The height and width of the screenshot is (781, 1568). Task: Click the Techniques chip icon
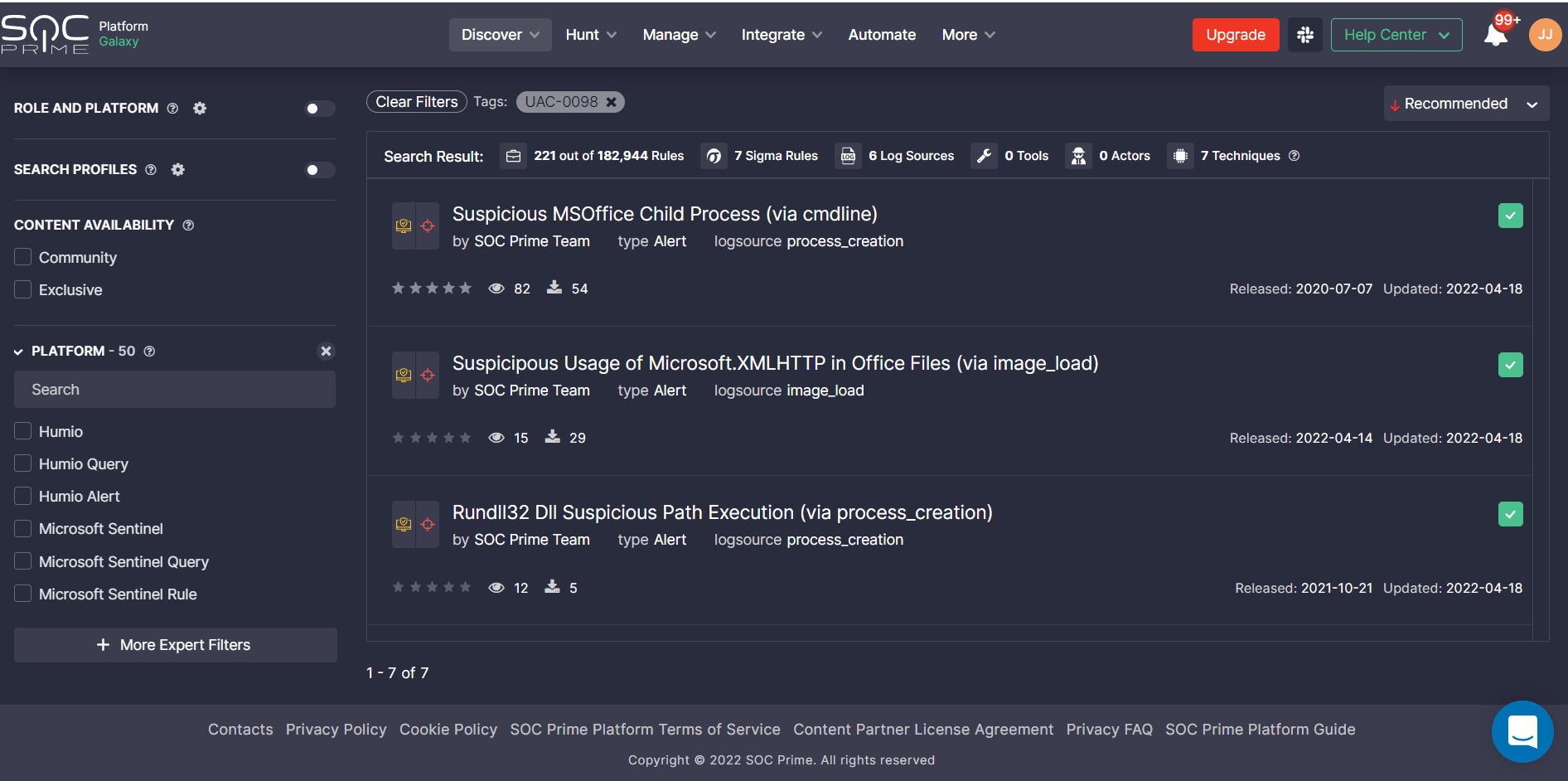[x=1180, y=156]
